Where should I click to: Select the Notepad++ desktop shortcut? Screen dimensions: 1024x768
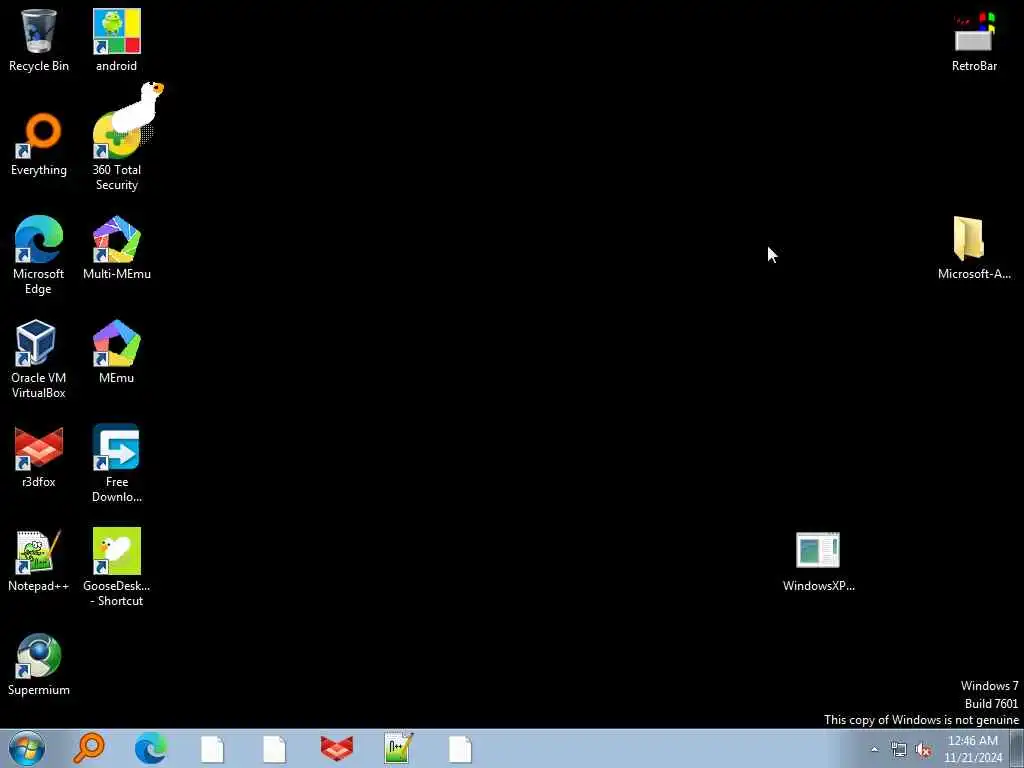click(x=39, y=560)
